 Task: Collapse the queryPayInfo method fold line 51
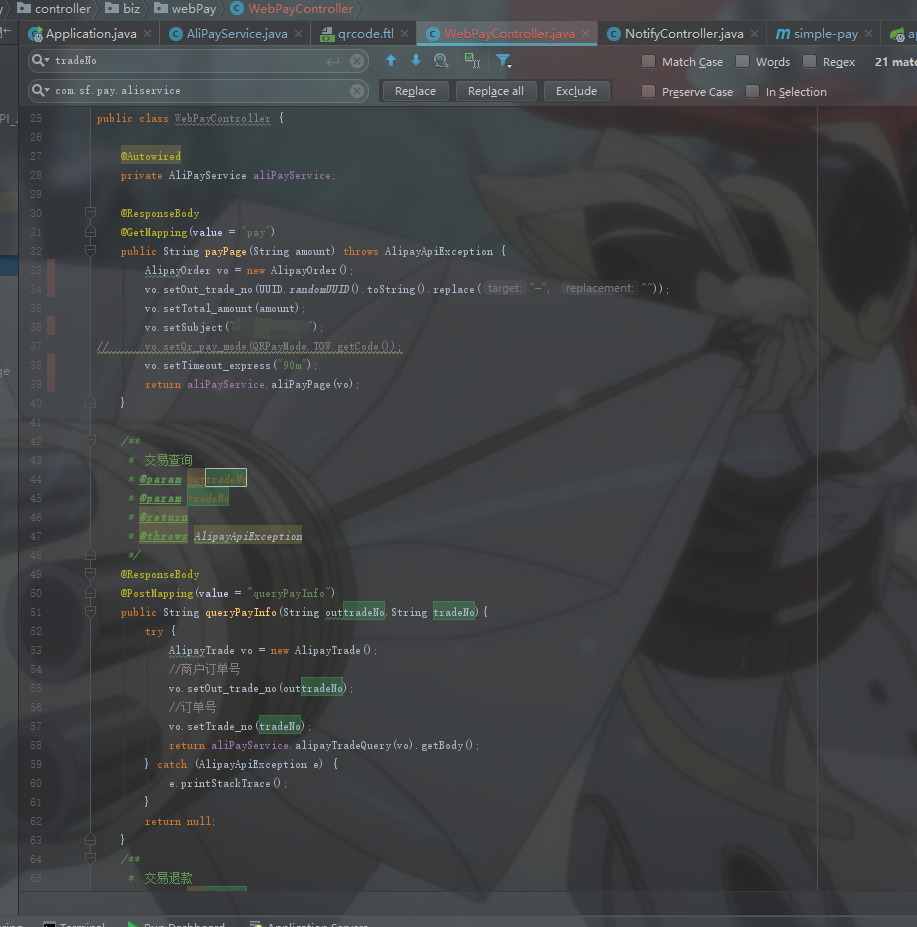click(x=90, y=612)
